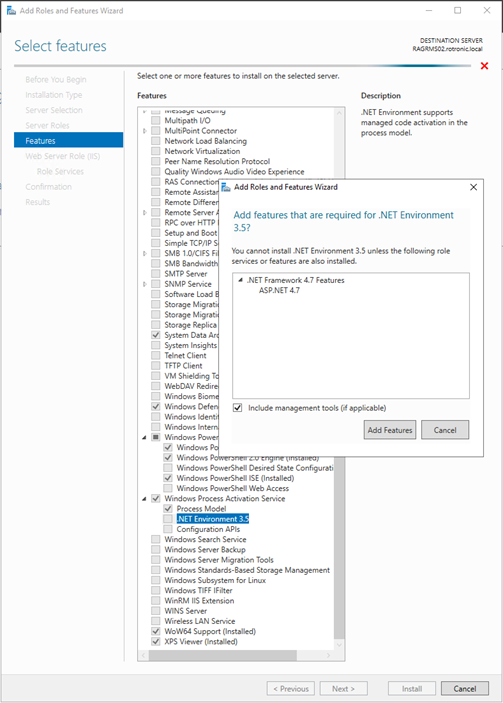Click the red X error icon
The image size is (503, 703).
coord(484,66)
